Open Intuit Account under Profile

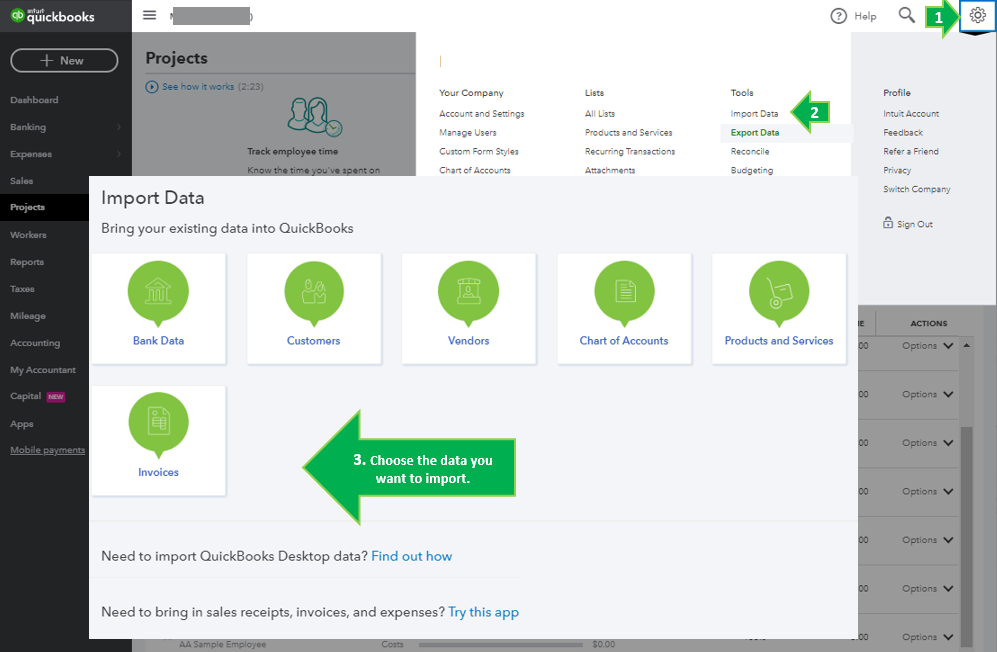pyautogui.click(x=911, y=113)
